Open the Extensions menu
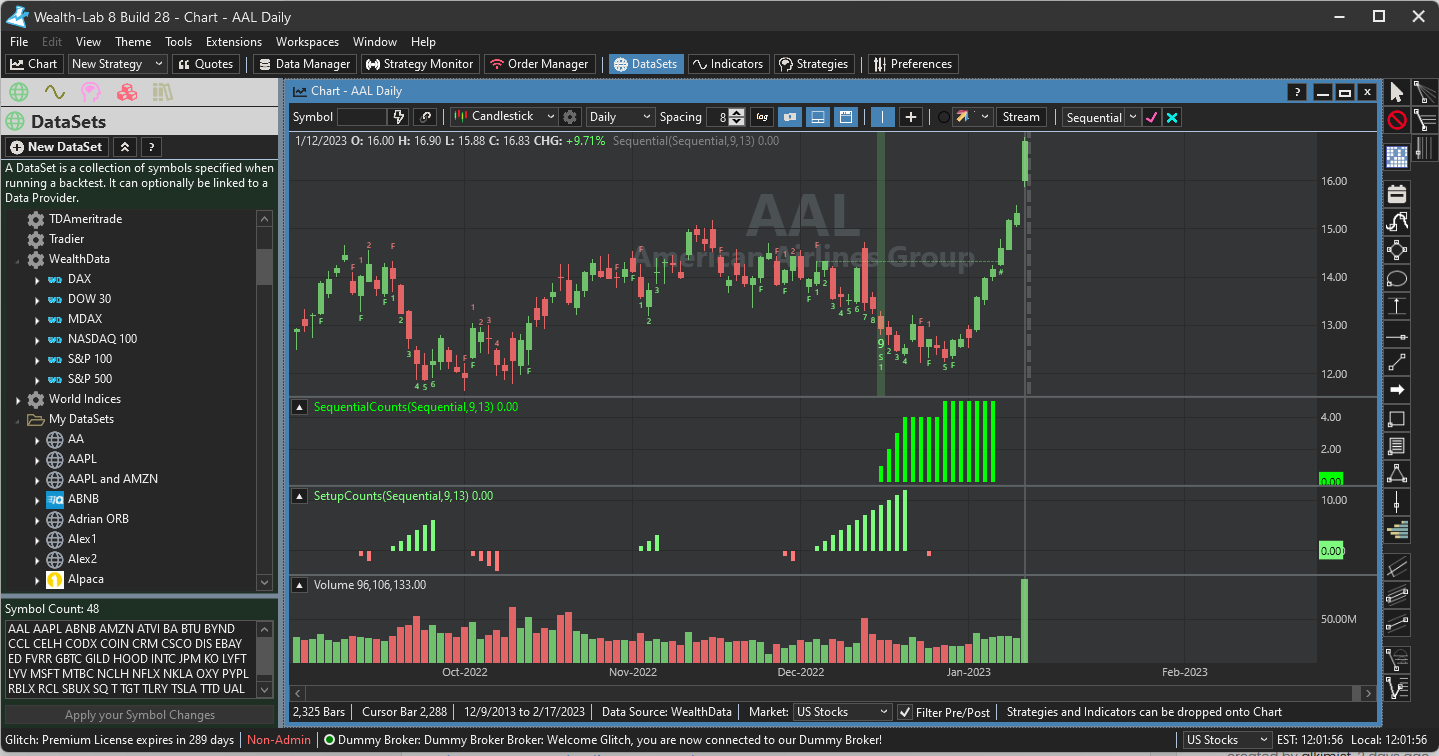Image resolution: width=1439 pixels, height=756 pixels. [x=233, y=42]
